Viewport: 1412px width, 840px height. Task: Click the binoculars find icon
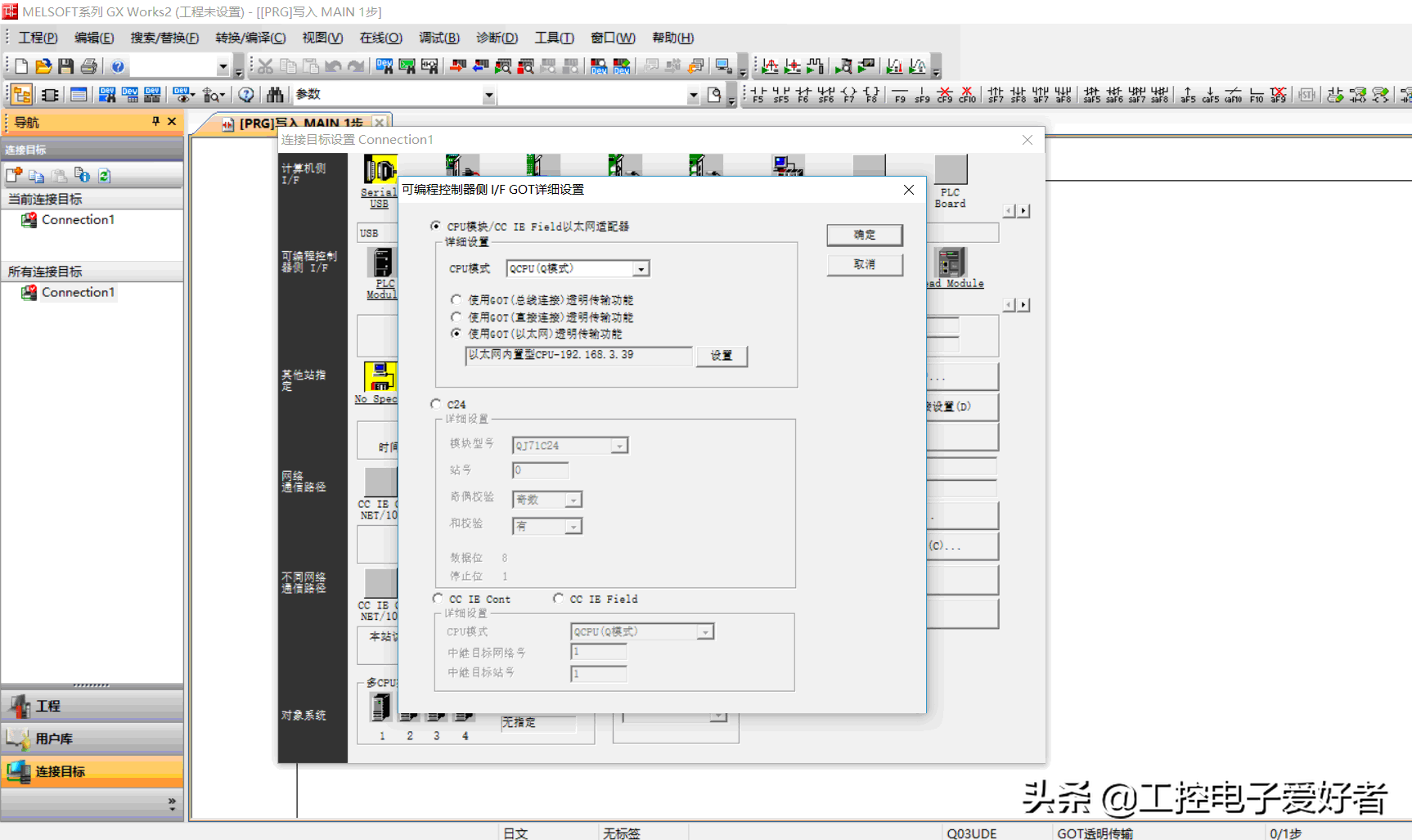click(275, 95)
